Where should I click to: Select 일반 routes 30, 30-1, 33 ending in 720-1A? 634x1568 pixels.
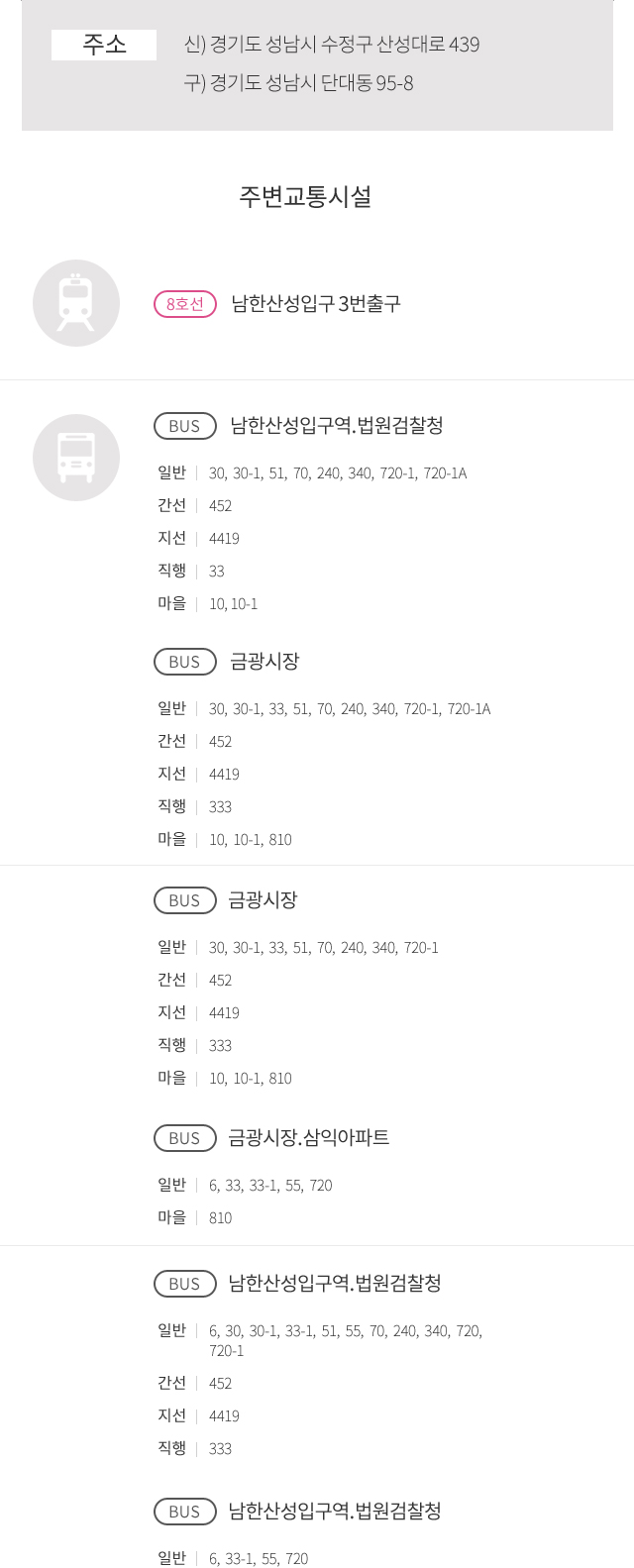(x=350, y=709)
